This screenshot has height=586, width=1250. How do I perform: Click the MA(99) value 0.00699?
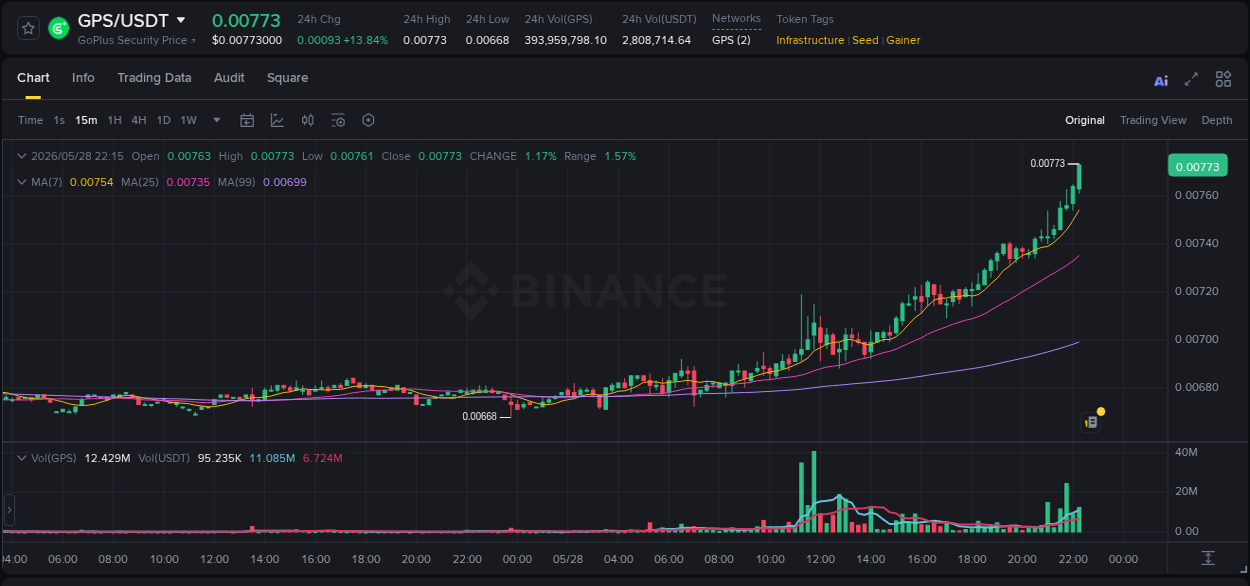pyautogui.click(x=285, y=182)
